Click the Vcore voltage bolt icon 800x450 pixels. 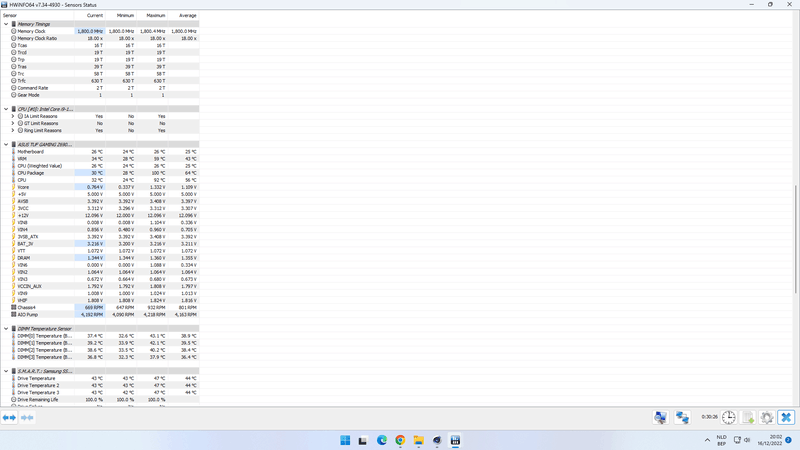click(x=14, y=187)
